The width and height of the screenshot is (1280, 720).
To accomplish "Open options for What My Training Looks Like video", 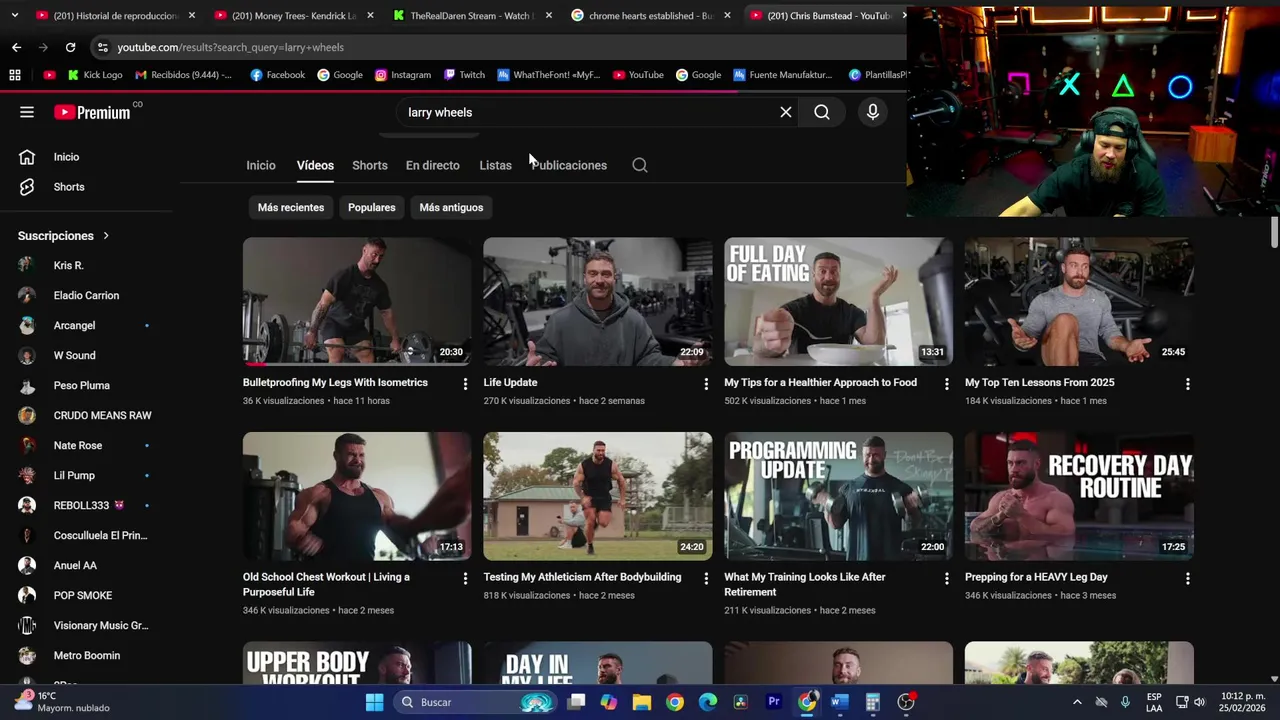I will point(946,578).
